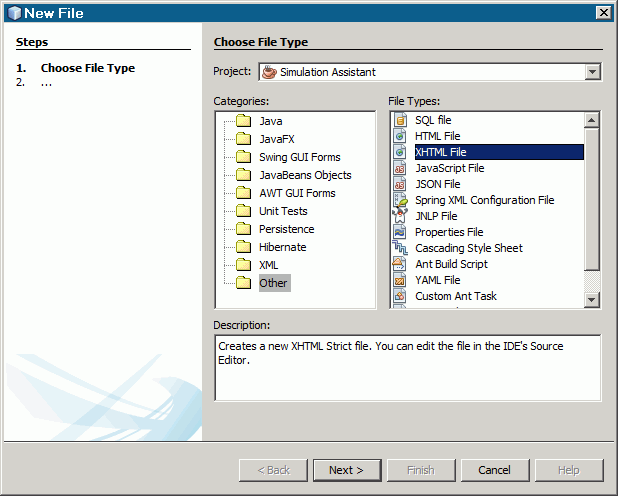This screenshot has height=496, width=618.
Task: Click the Custom Ant Task icon
Action: [400, 296]
